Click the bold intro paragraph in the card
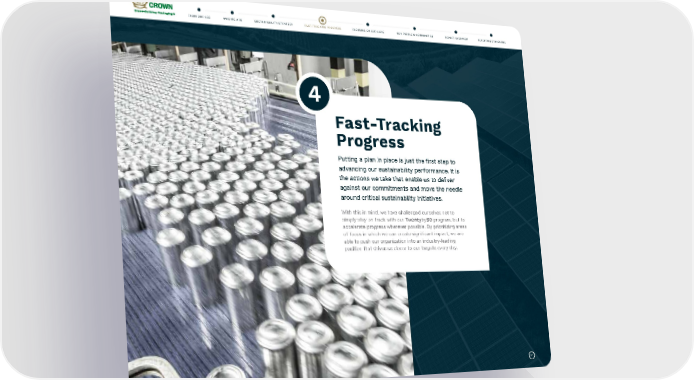This screenshot has width=694, height=380. coord(400,179)
